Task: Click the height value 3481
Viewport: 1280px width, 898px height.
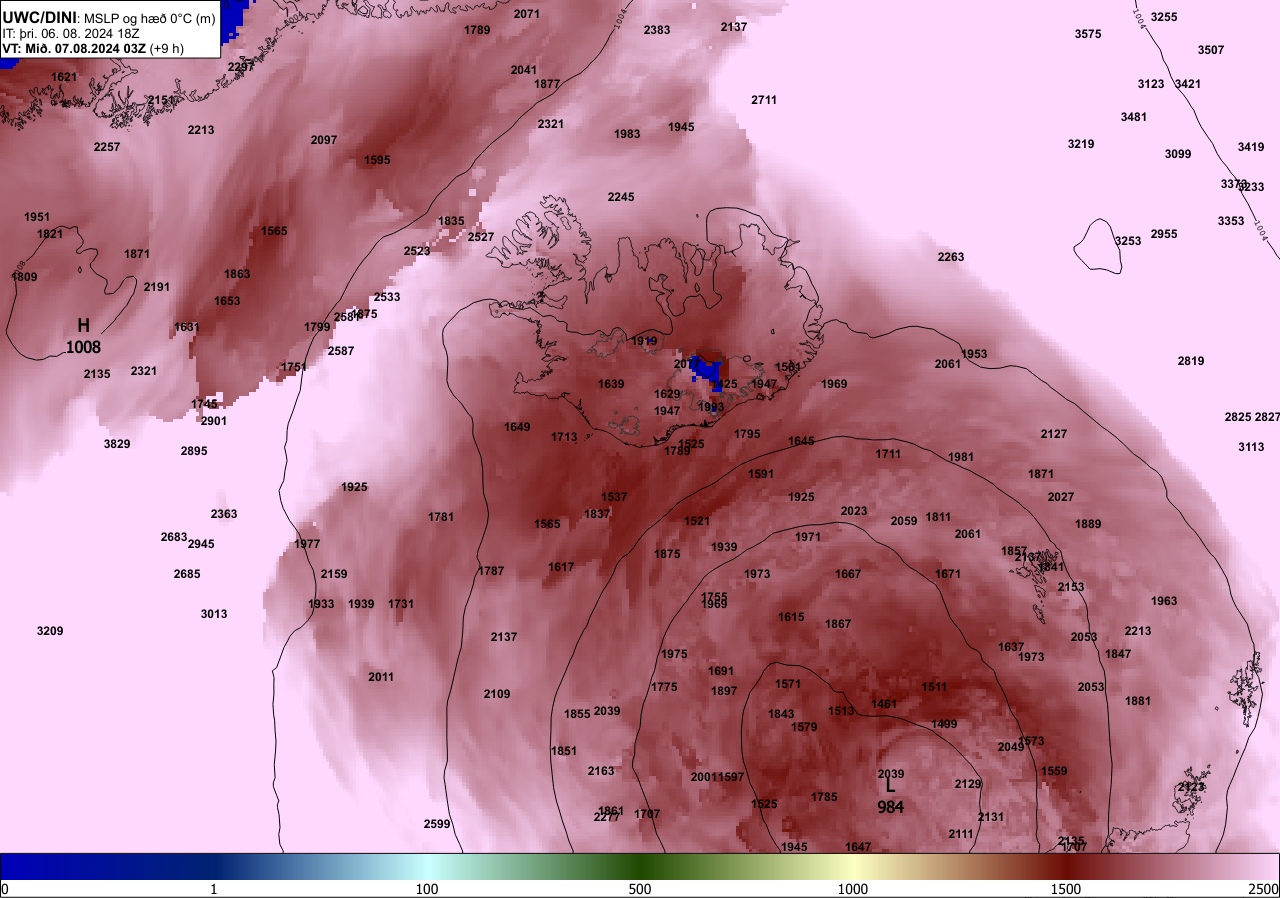Action: point(1134,117)
